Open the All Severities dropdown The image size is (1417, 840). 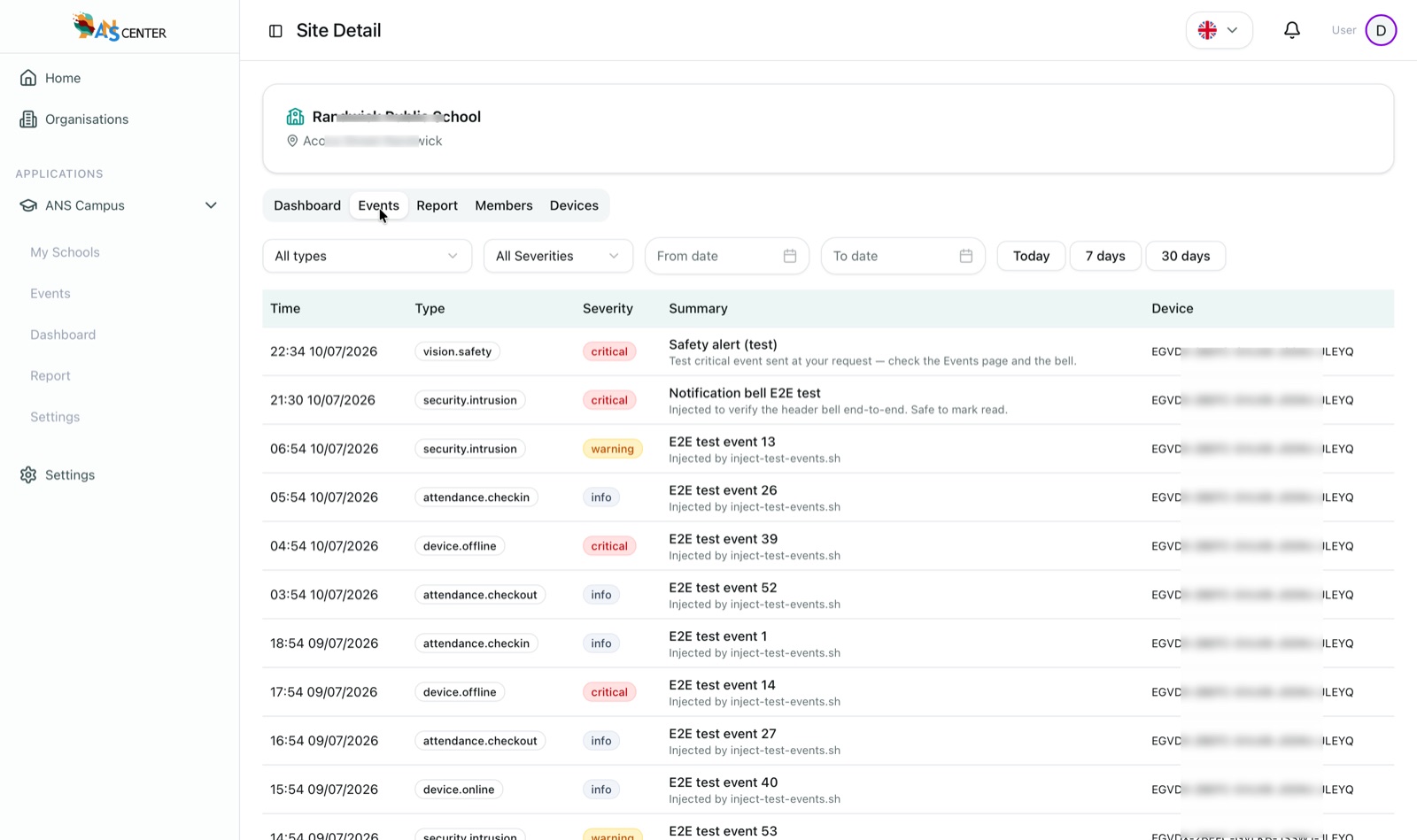tap(558, 256)
